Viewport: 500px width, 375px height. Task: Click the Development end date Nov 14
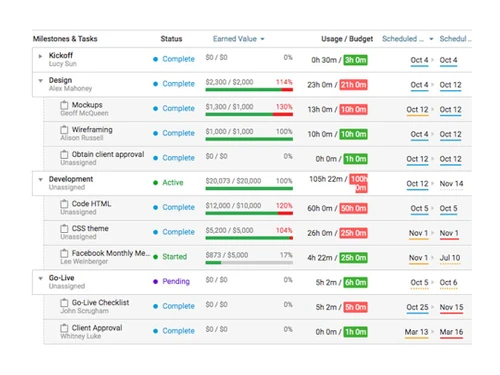[x=451, y=184]
